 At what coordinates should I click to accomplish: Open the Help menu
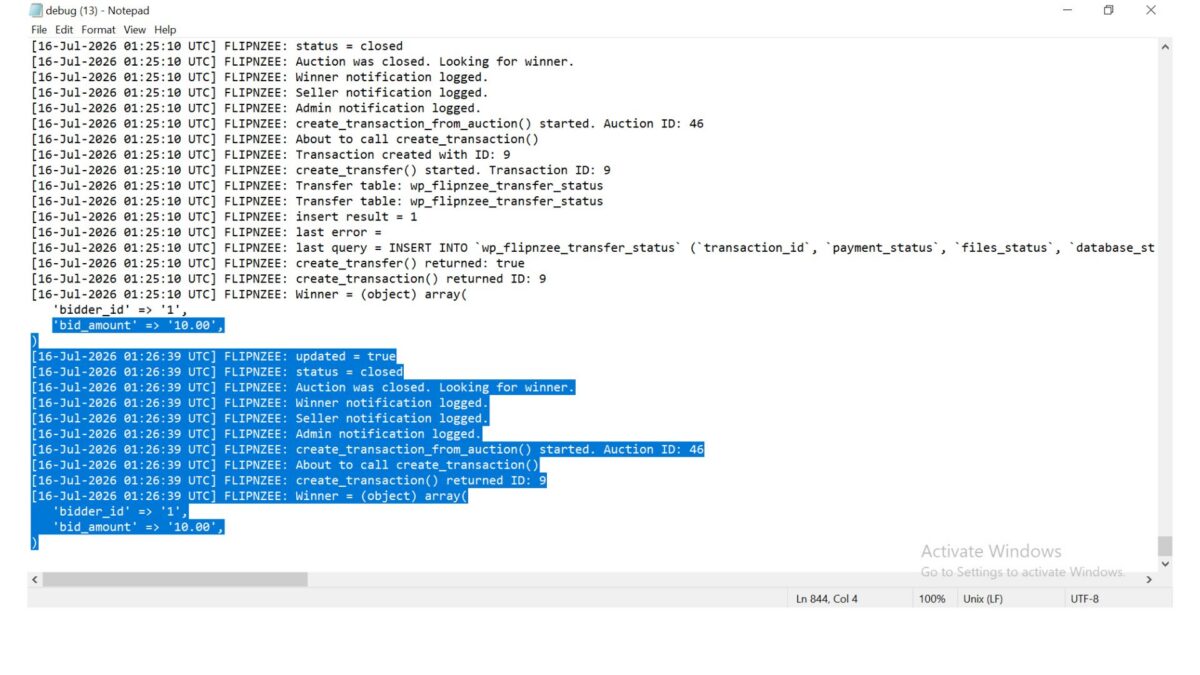click(x=165, y=30)
